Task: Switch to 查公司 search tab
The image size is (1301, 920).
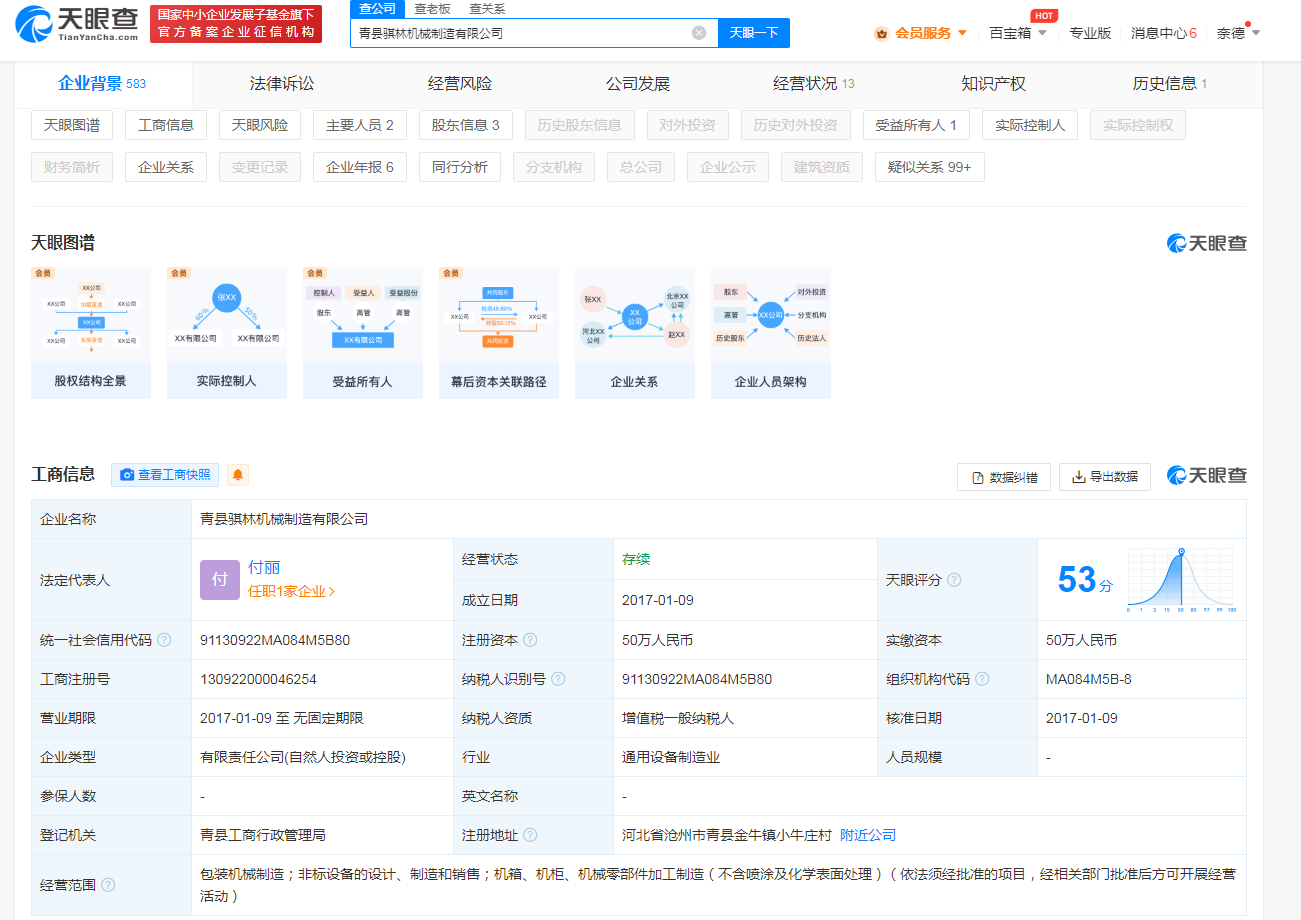Action: pos(377,8)
